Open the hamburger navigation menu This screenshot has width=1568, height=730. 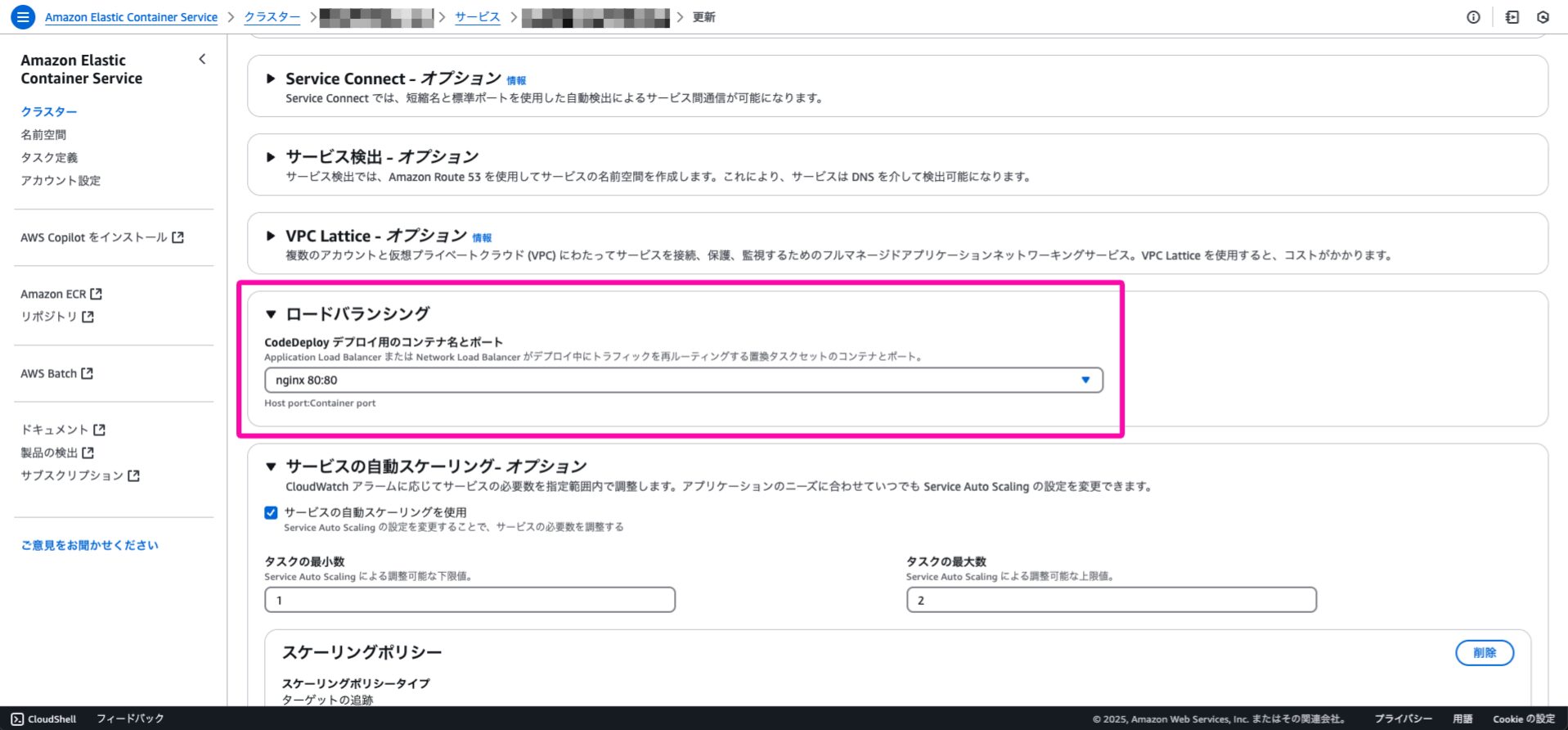coord(23,16)
